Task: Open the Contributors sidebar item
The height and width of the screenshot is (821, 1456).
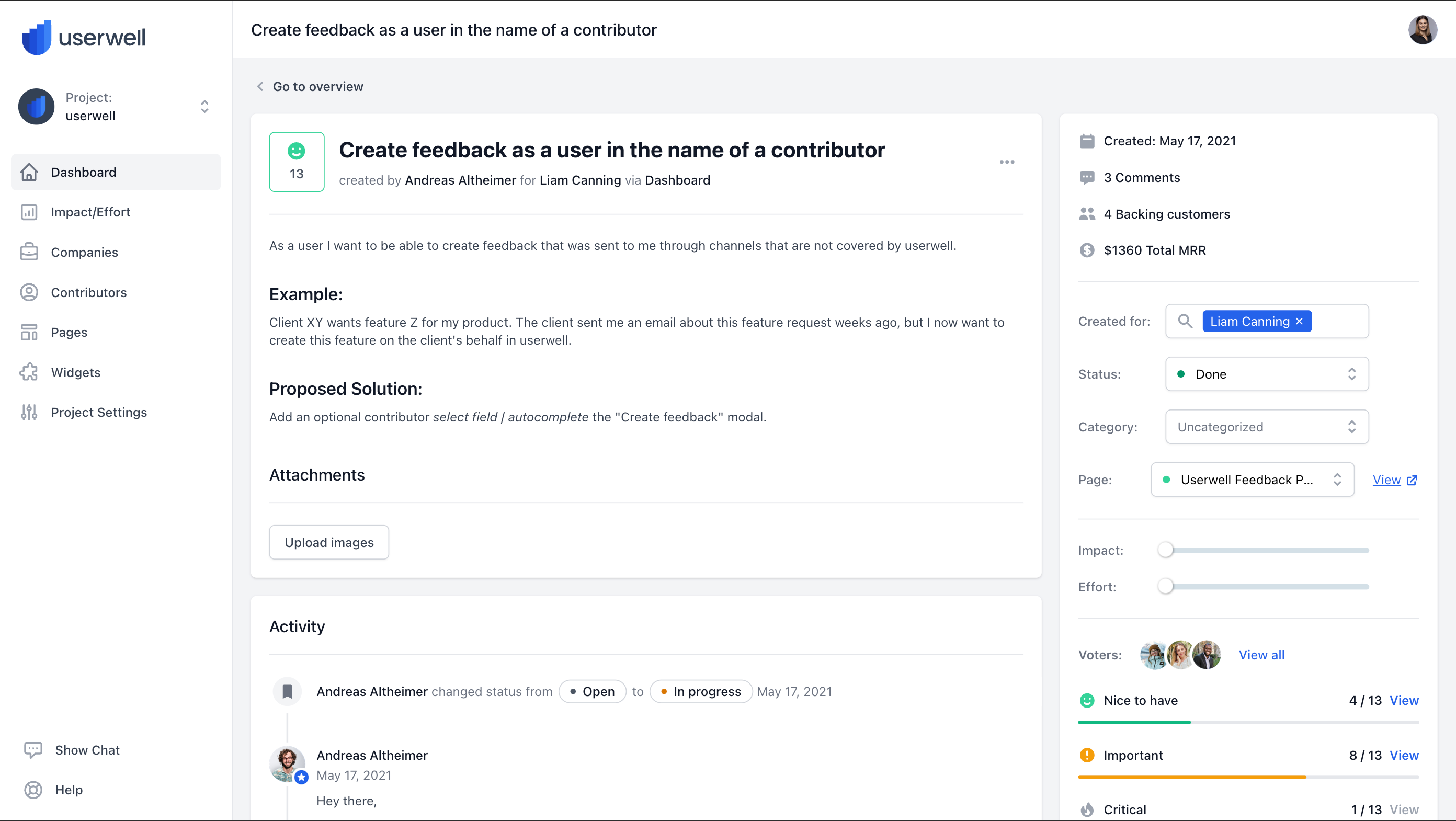Action: click(x=89, y=292)
